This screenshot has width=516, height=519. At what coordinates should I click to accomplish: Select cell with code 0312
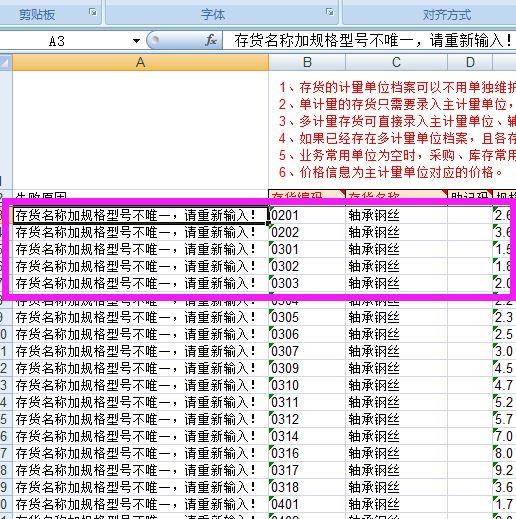307,419
